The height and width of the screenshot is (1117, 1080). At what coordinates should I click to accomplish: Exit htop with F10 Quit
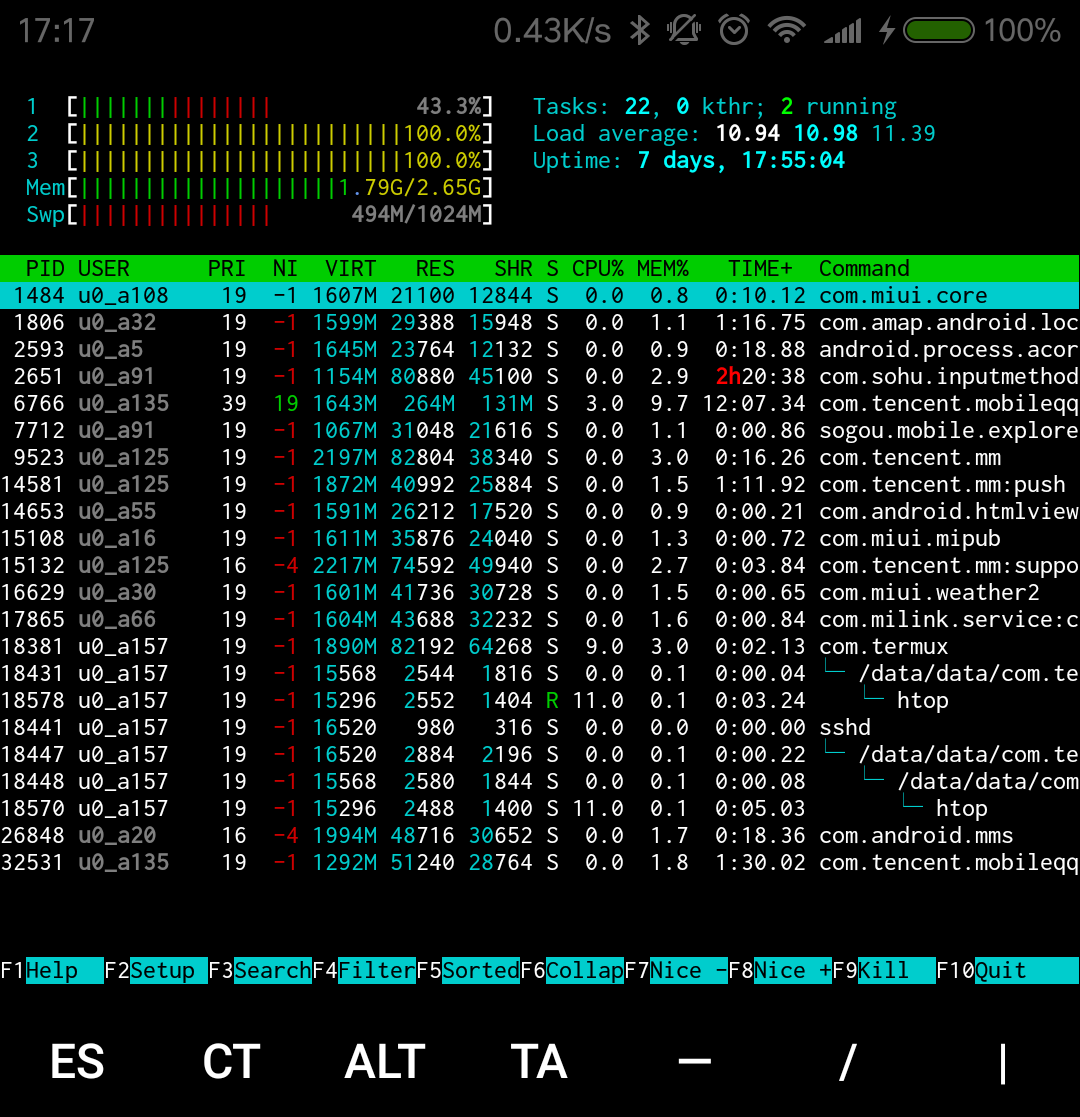tap(1007, 970)
